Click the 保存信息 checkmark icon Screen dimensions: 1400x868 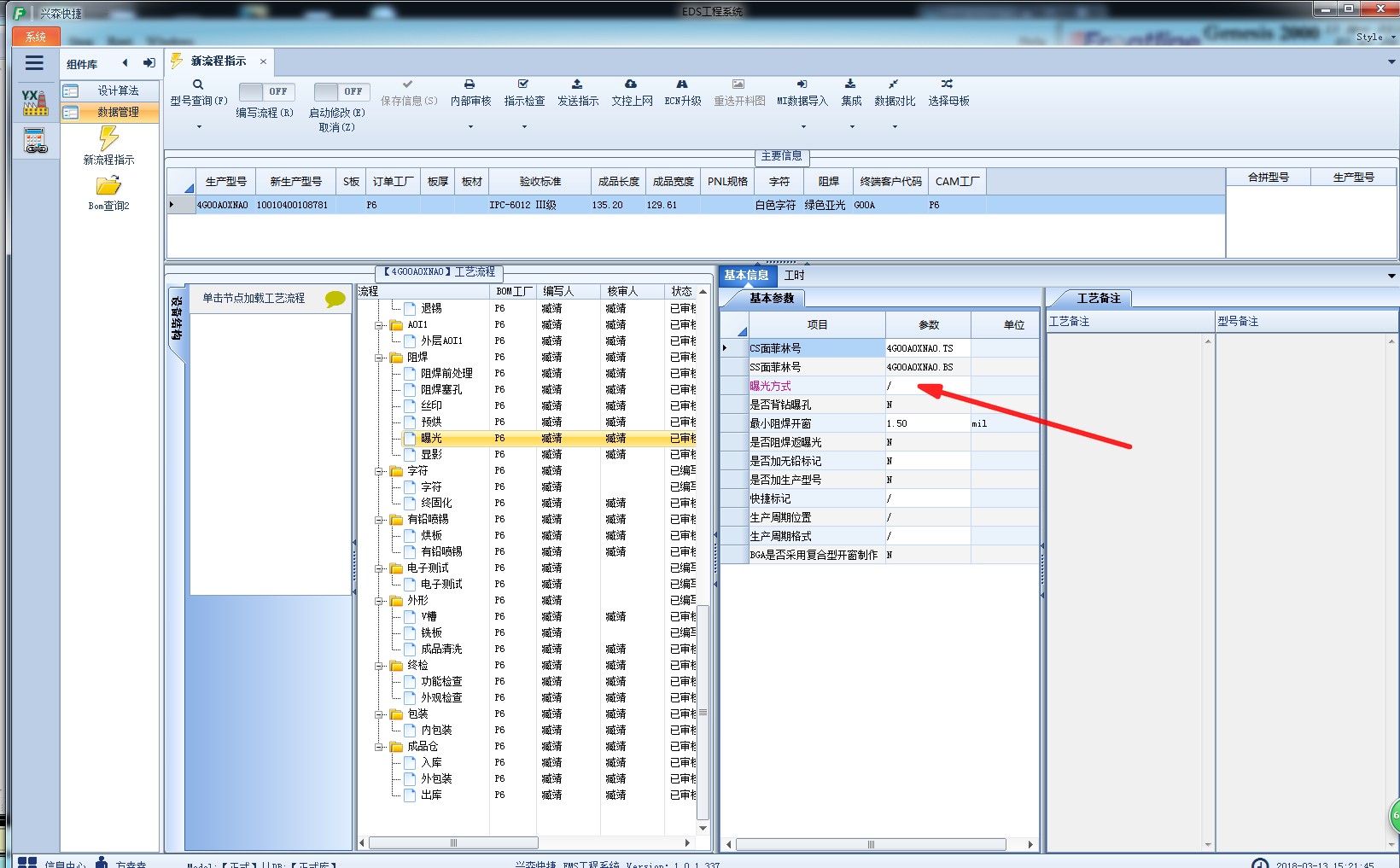click(408, 84)
